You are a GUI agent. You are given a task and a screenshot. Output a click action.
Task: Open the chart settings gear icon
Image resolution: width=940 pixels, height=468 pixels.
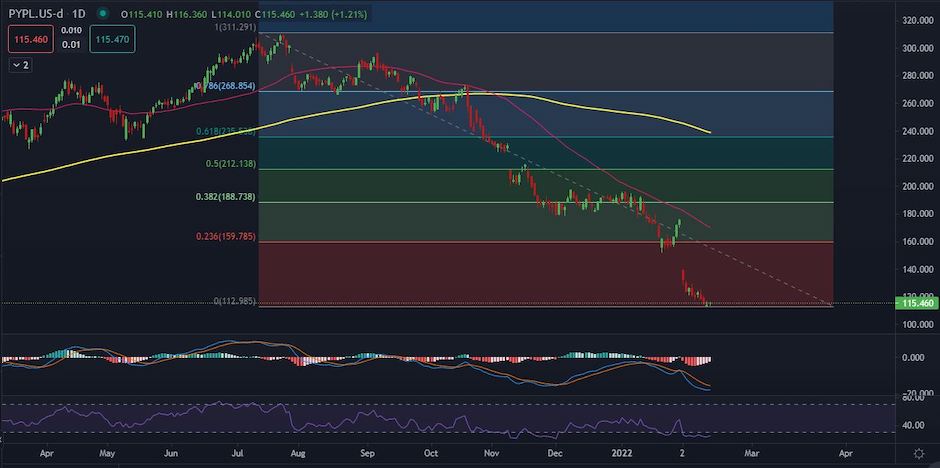918,453
